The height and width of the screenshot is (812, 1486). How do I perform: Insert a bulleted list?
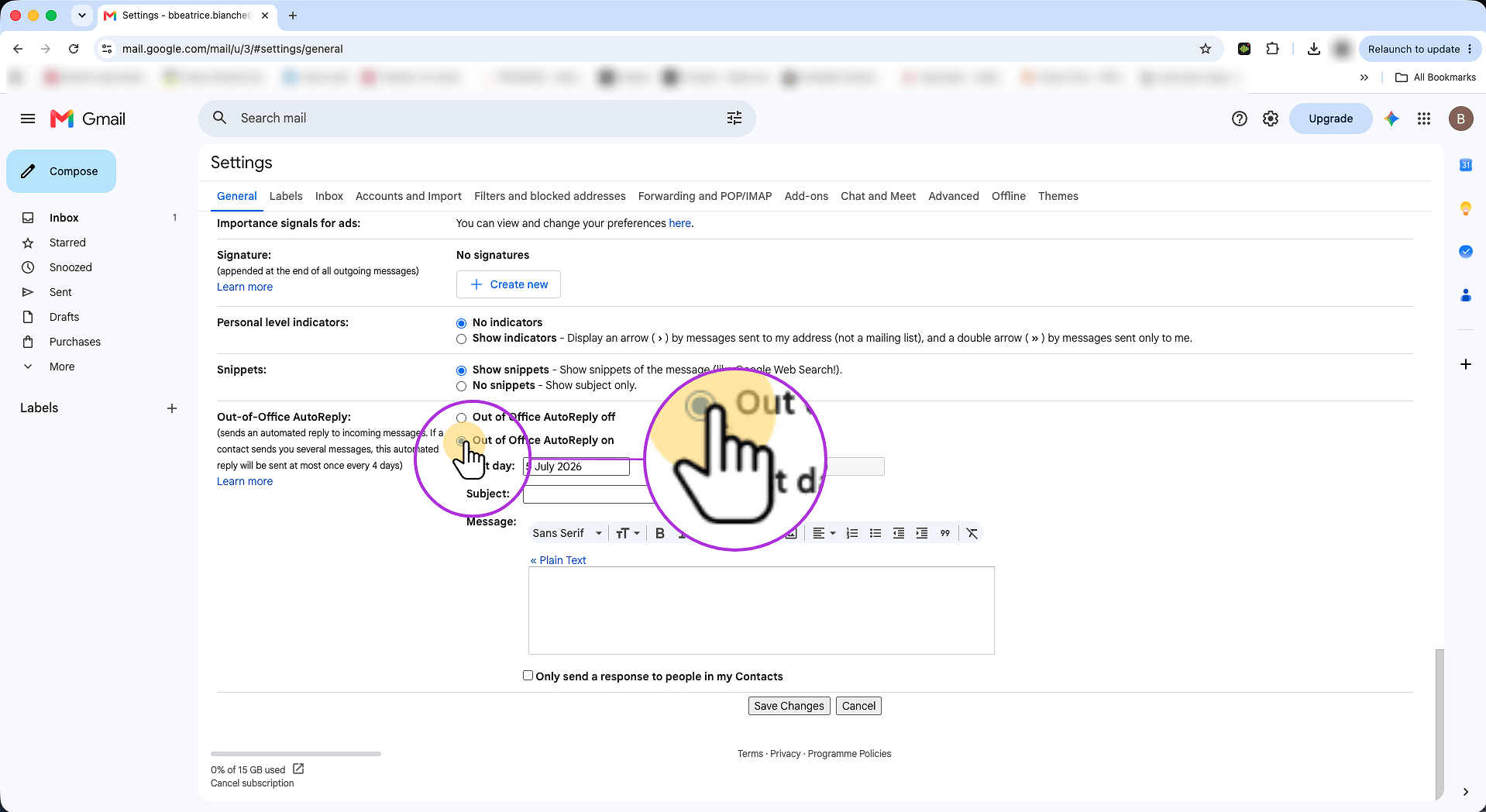coord(875,533)
